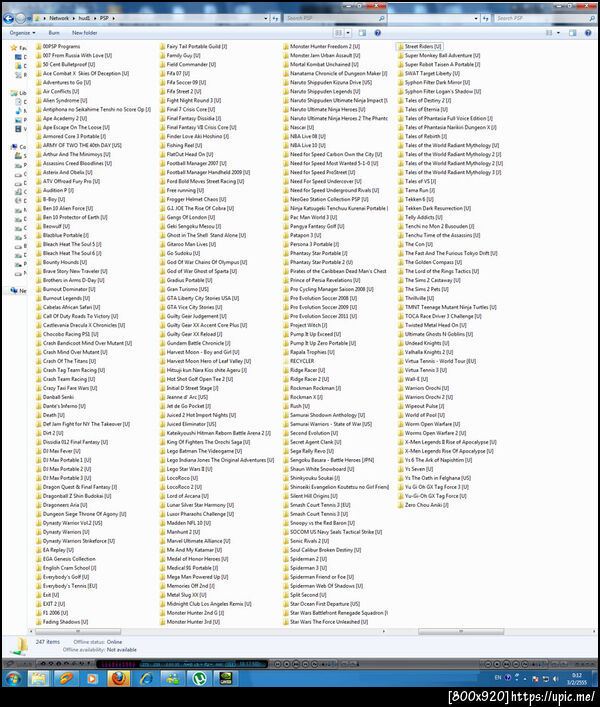The image size is (600, 707).
Task: Expand chevron after PSP in breadcrumb
Action: (114, 18)
